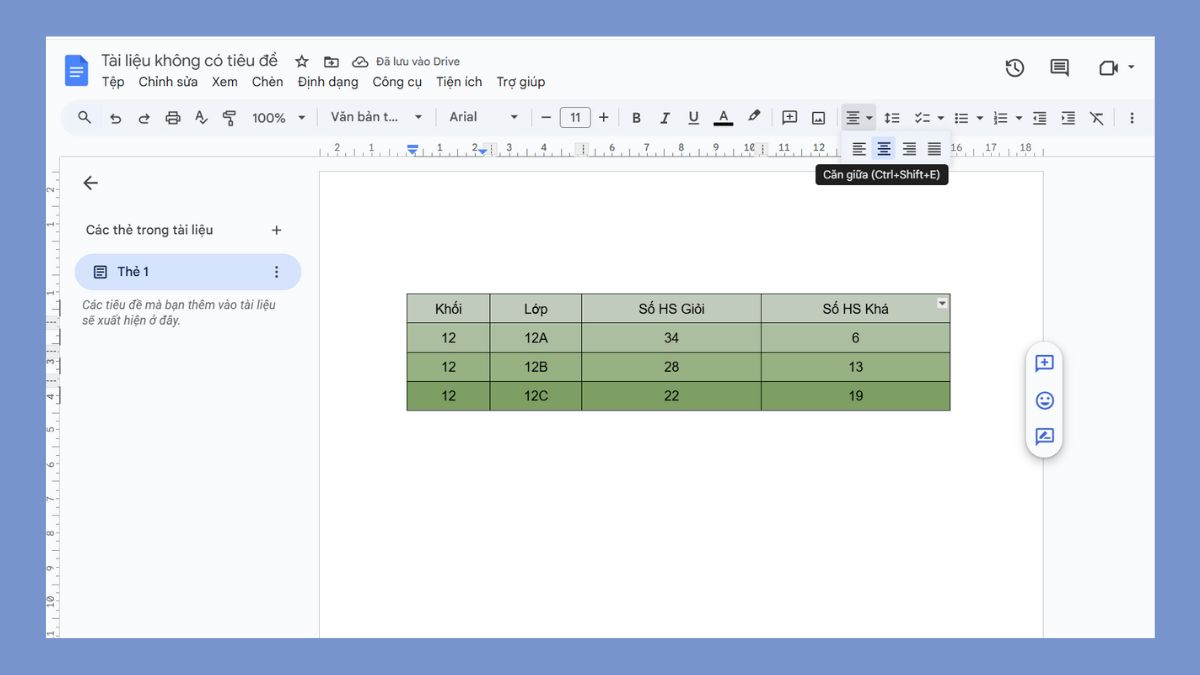Image resolution: width=1200 pixels, height=675 pixels.
Task: Open the text color picker
Action: [x=723, y=118]
